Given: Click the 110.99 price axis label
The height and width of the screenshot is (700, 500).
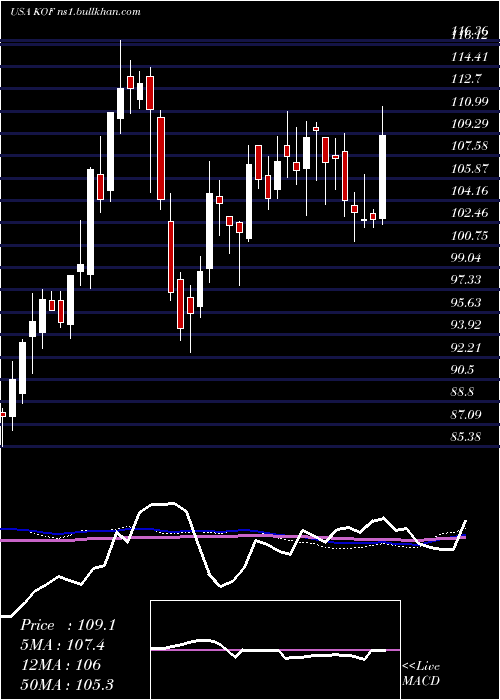Looking at the screenshot, I should 468,102.
